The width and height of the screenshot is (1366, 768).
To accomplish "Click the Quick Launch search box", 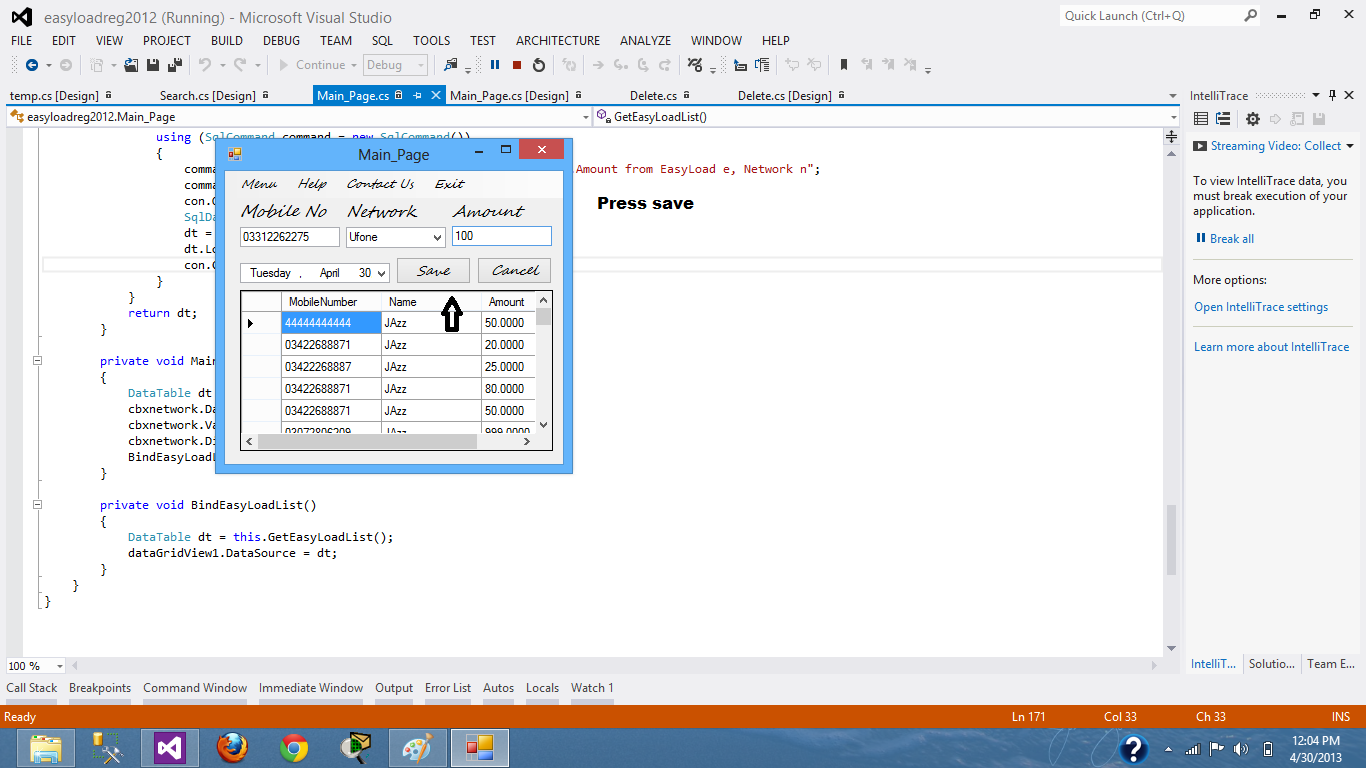I will point(1151,15).
